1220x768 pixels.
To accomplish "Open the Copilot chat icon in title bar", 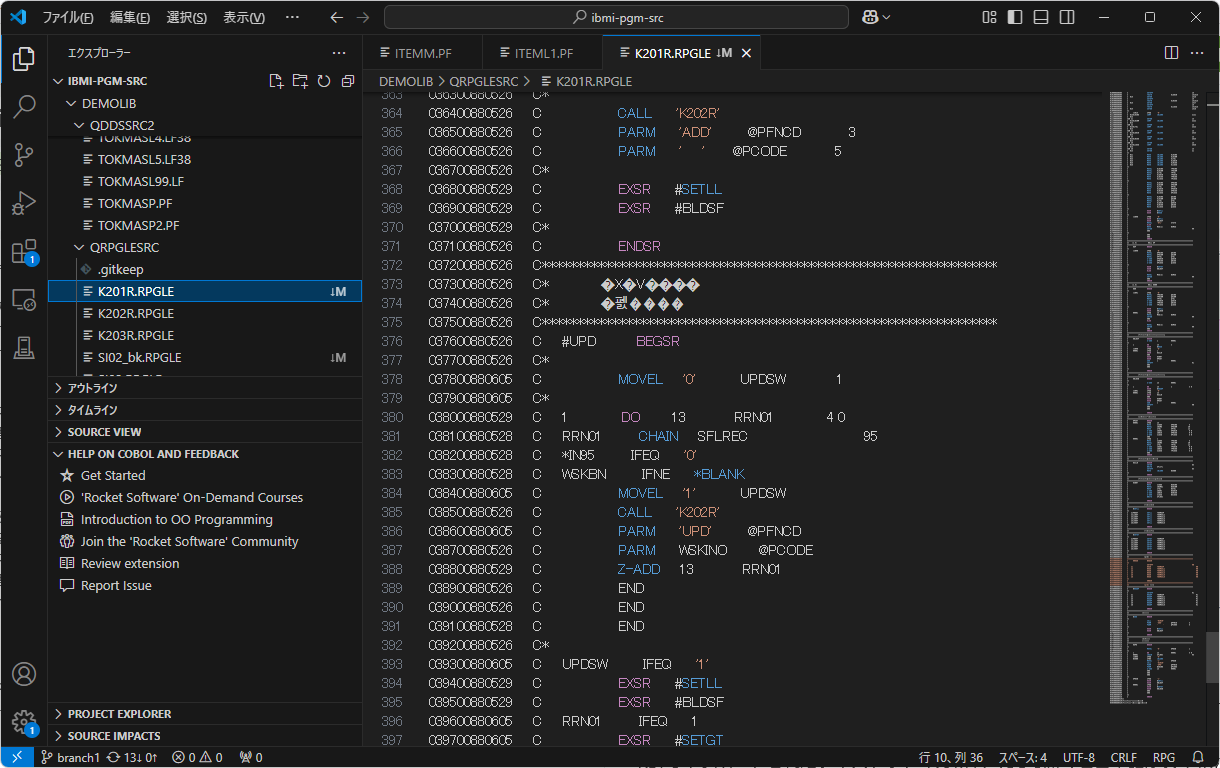I will [x=877, y=17].
